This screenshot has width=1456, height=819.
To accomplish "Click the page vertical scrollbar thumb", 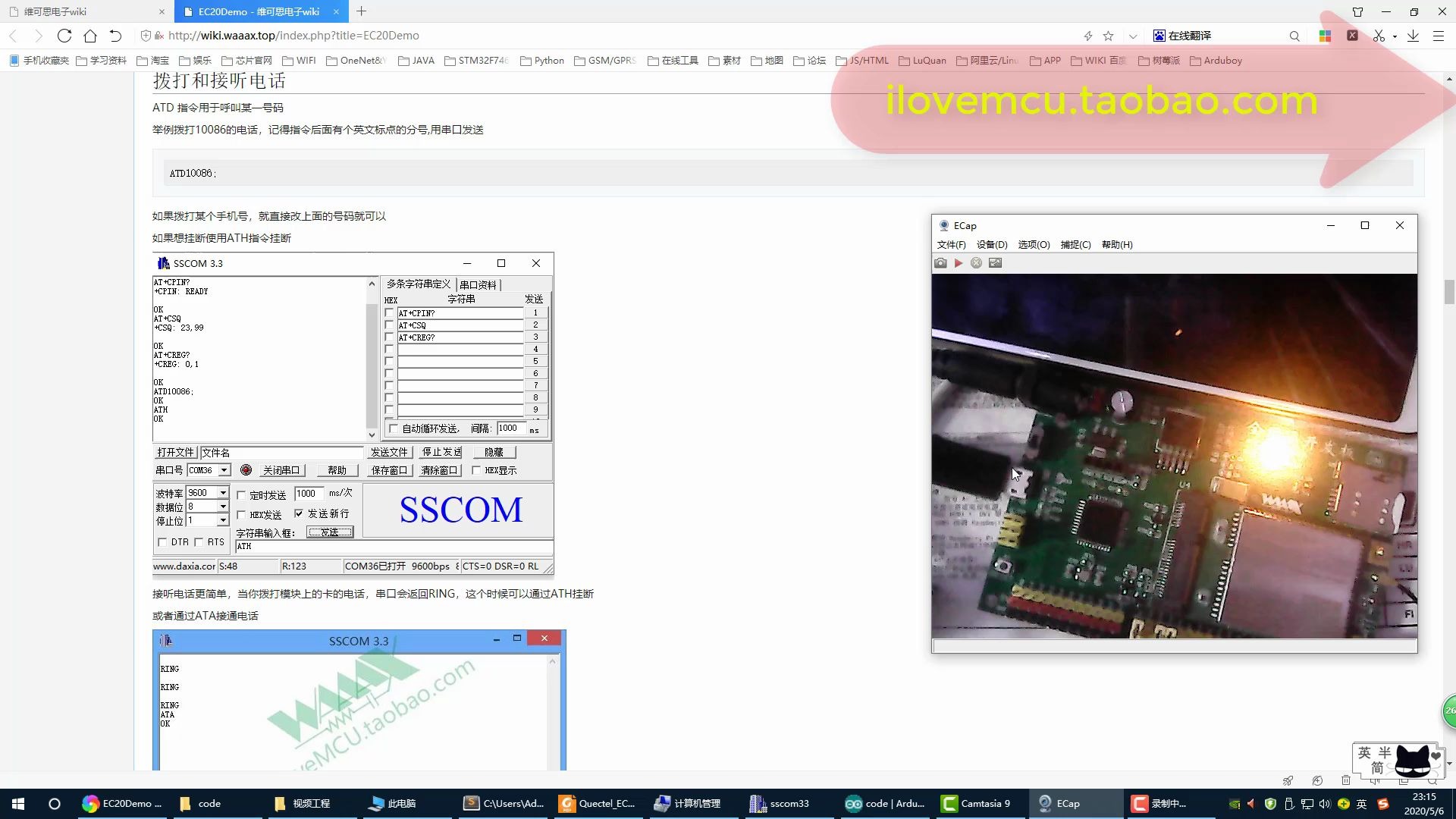I will pyautogui.click(x=1449, y=292).
